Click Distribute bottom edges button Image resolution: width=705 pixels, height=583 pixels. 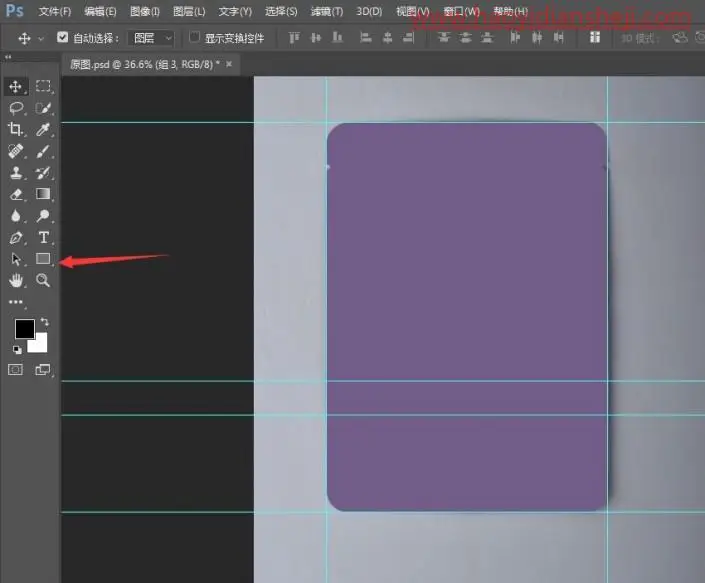point(486,38)
